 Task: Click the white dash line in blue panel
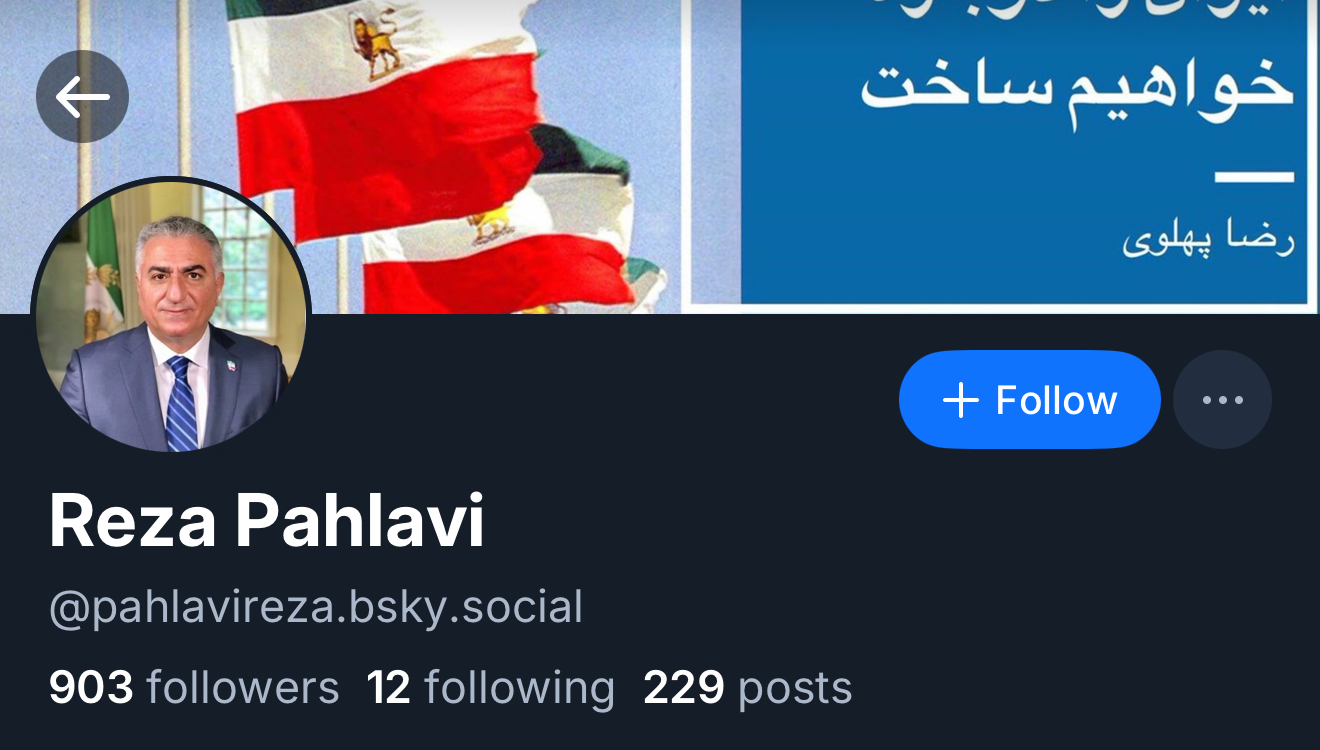click(1255, 178)
